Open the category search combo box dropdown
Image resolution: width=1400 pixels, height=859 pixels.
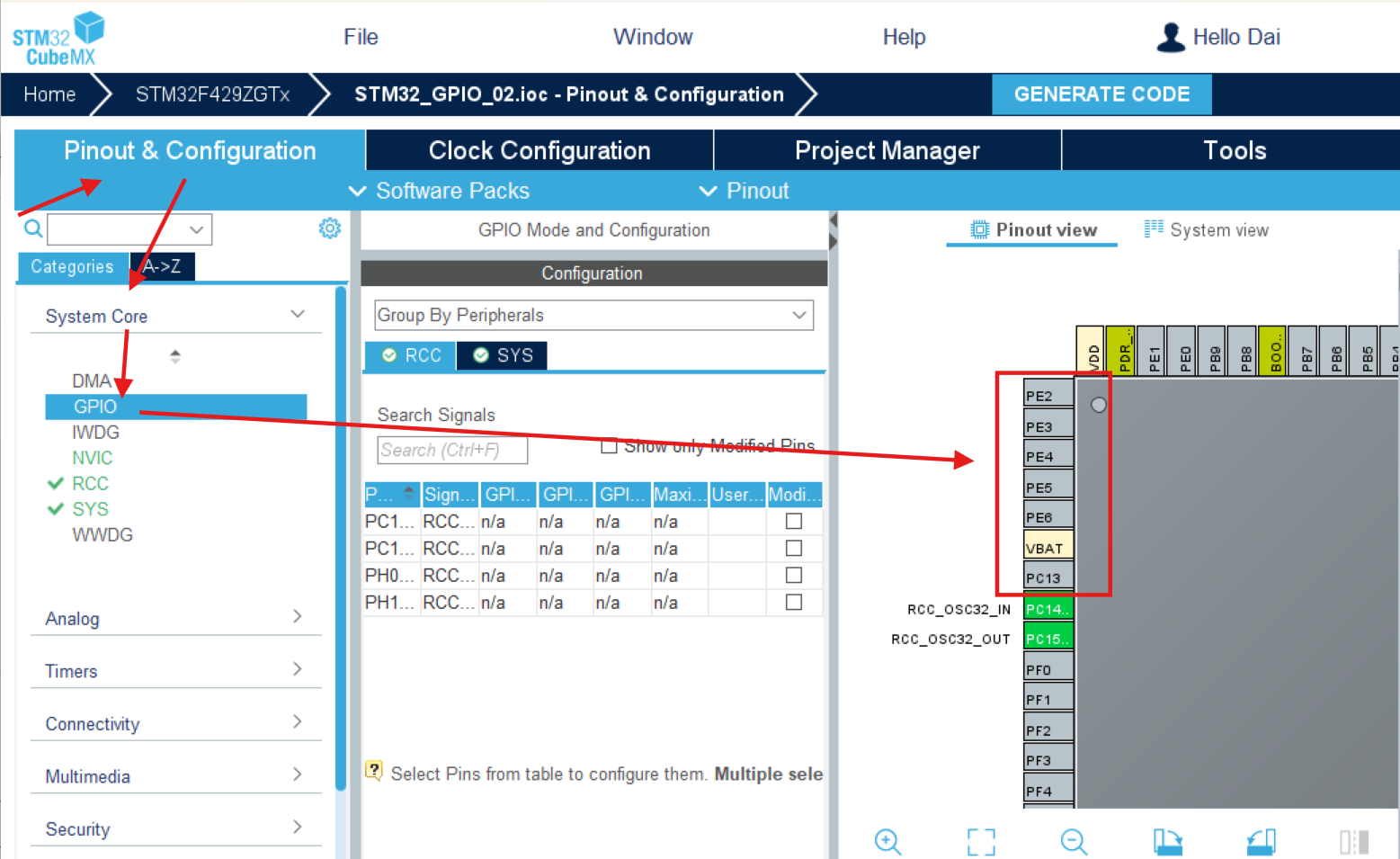point(196,229)
